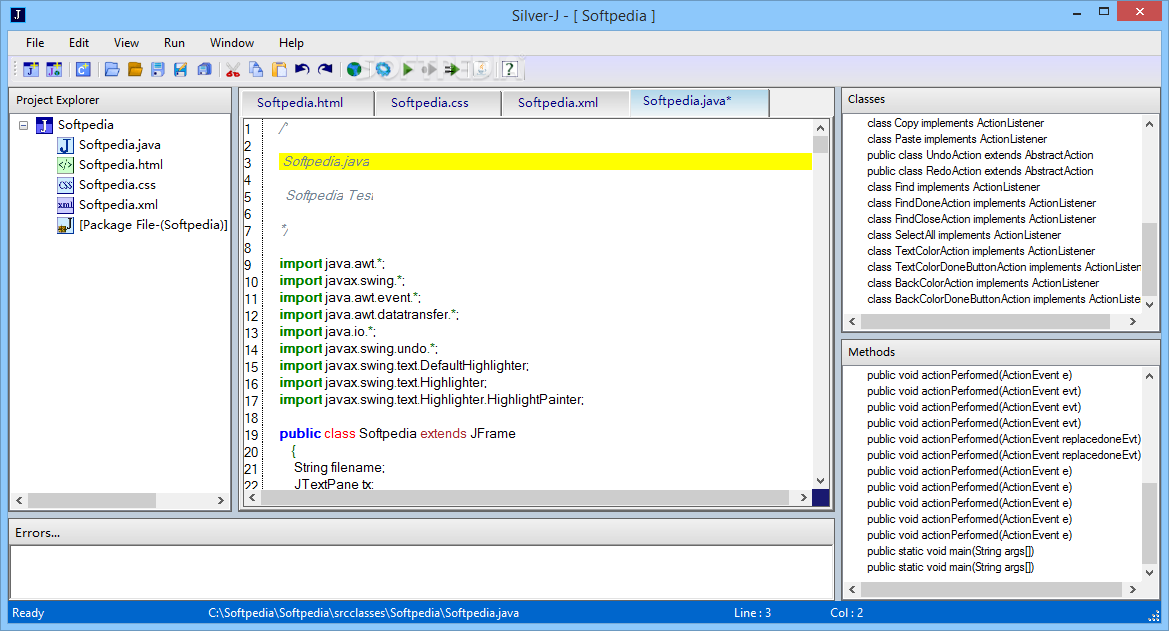Switch to the Softpedia.html tab
The height and width of the screenshot is (631, 1169).
(x=306, y=103)
